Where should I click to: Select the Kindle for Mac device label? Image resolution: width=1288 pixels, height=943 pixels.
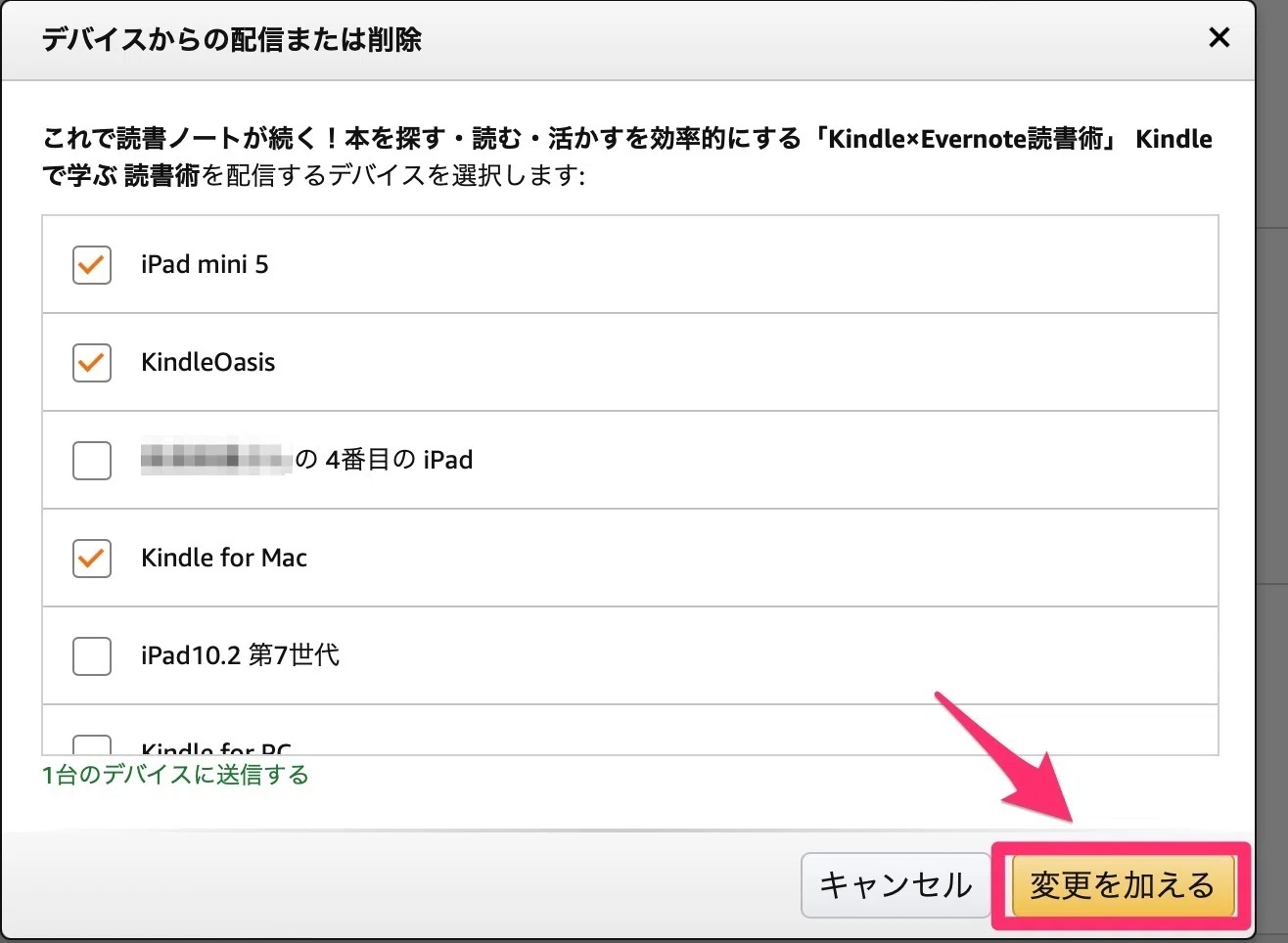click(x=224, y=558)
